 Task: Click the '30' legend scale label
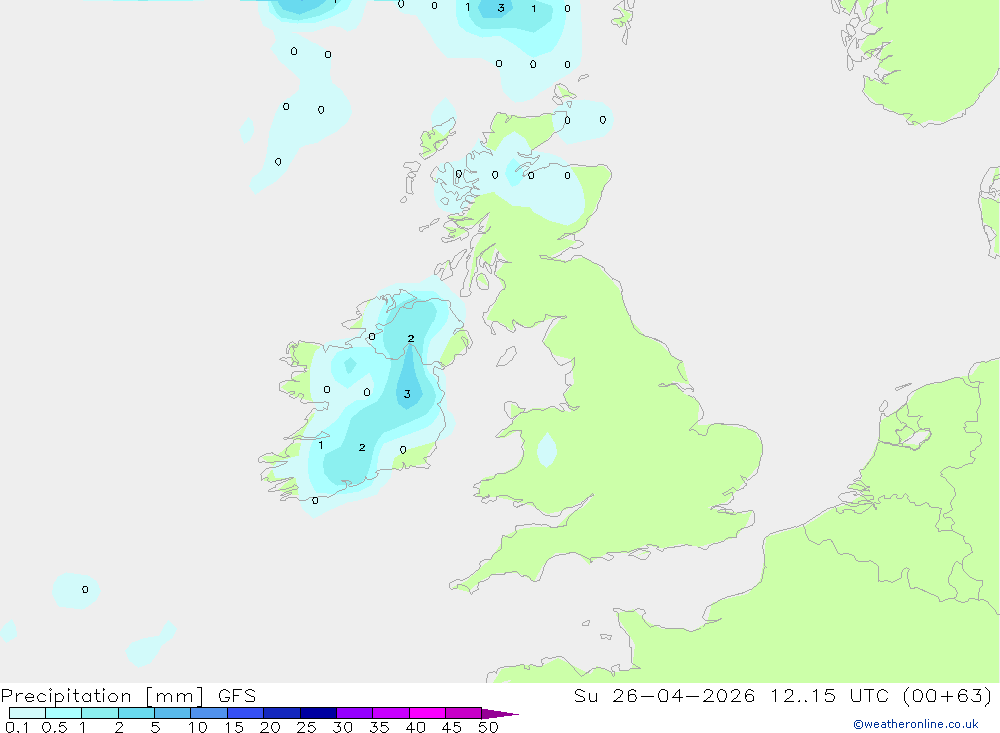(x=342, y=727)
